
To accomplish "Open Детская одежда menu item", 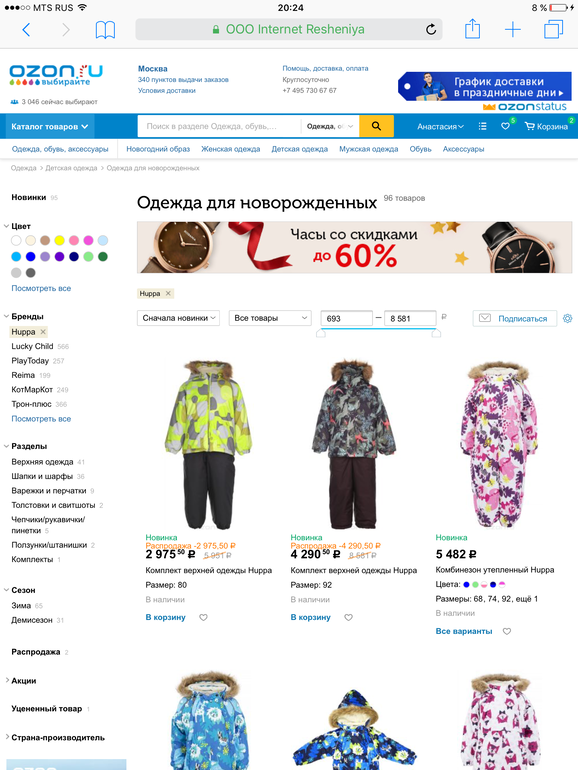I will 300,149.
